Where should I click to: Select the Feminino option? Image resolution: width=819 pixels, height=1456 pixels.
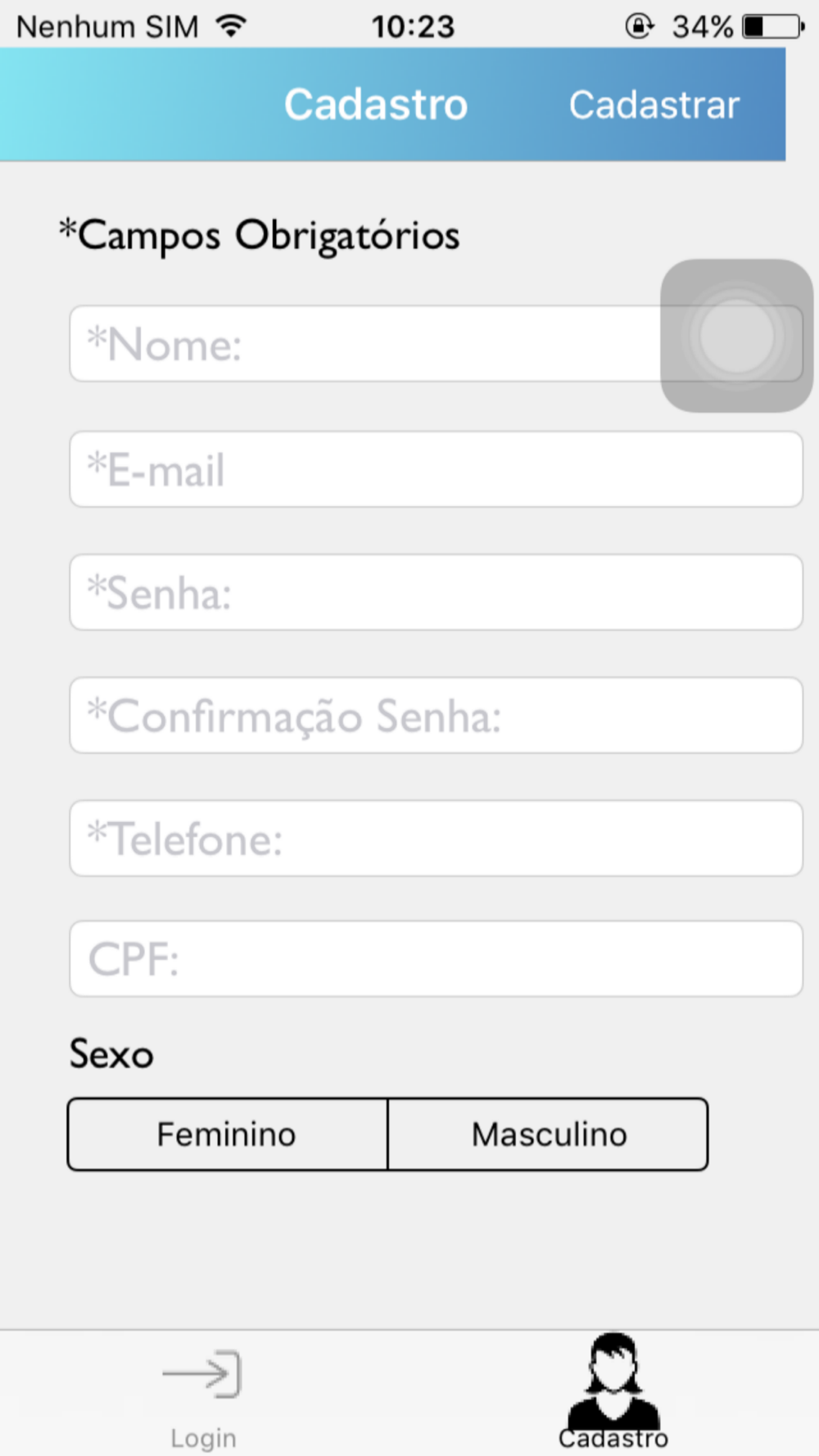pyautogui.click(x=227, y=1134)
